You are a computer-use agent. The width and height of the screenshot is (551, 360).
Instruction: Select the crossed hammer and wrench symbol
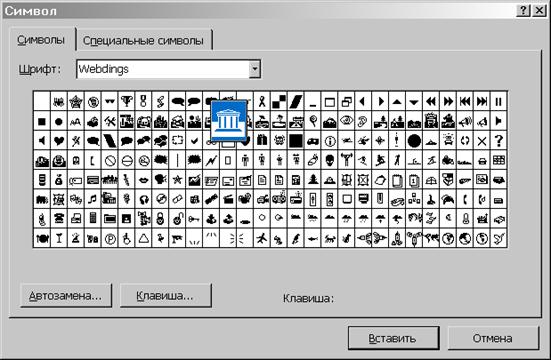(x=110, y=122)
